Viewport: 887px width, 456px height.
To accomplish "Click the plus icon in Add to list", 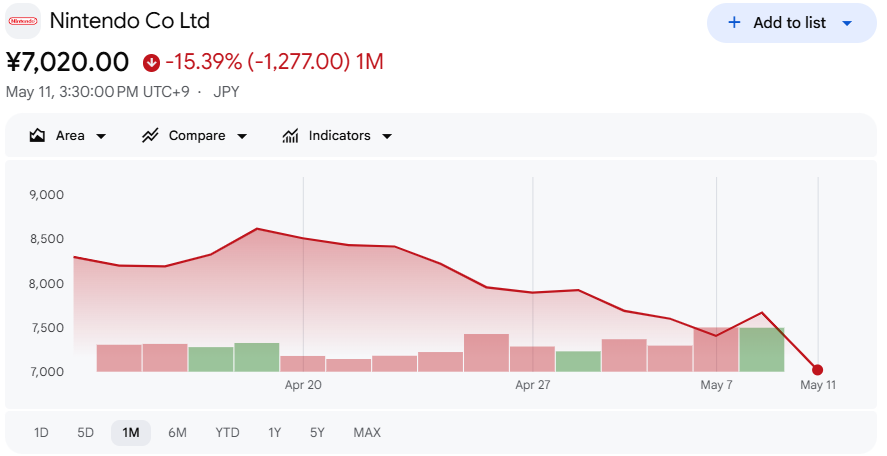I will [x=734, y=23].
